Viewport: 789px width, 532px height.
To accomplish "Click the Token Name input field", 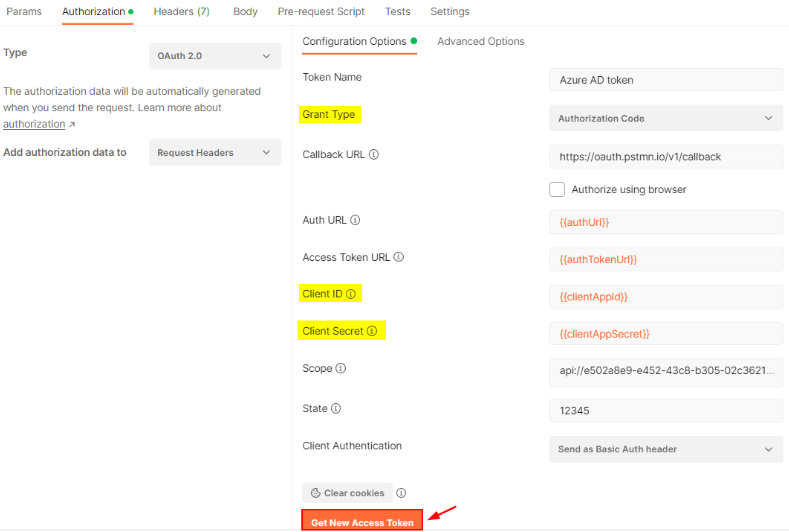I will 665,80.
